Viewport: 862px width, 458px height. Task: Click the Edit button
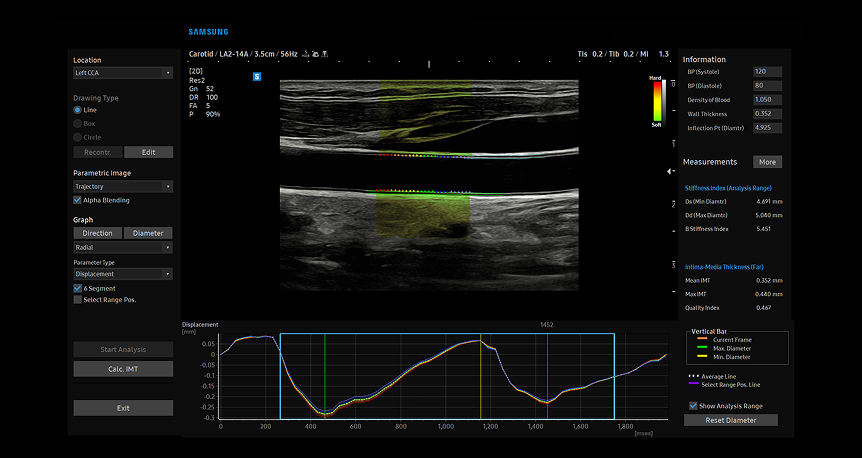tap(148, 152)
